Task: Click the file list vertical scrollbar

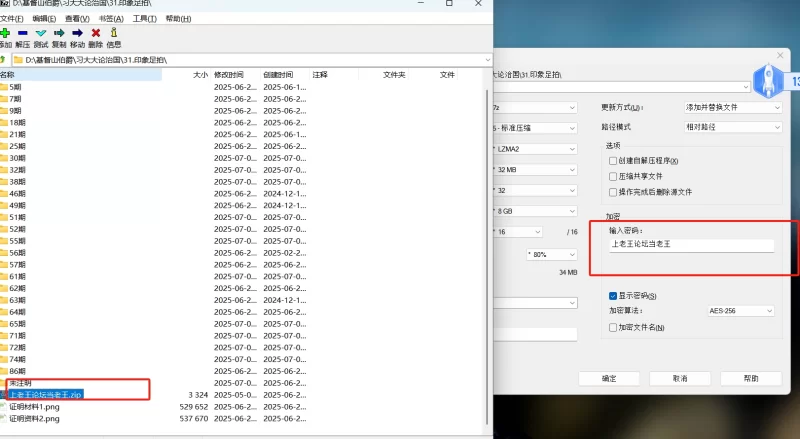Action: pyautogui.click(x=487, y=255)
